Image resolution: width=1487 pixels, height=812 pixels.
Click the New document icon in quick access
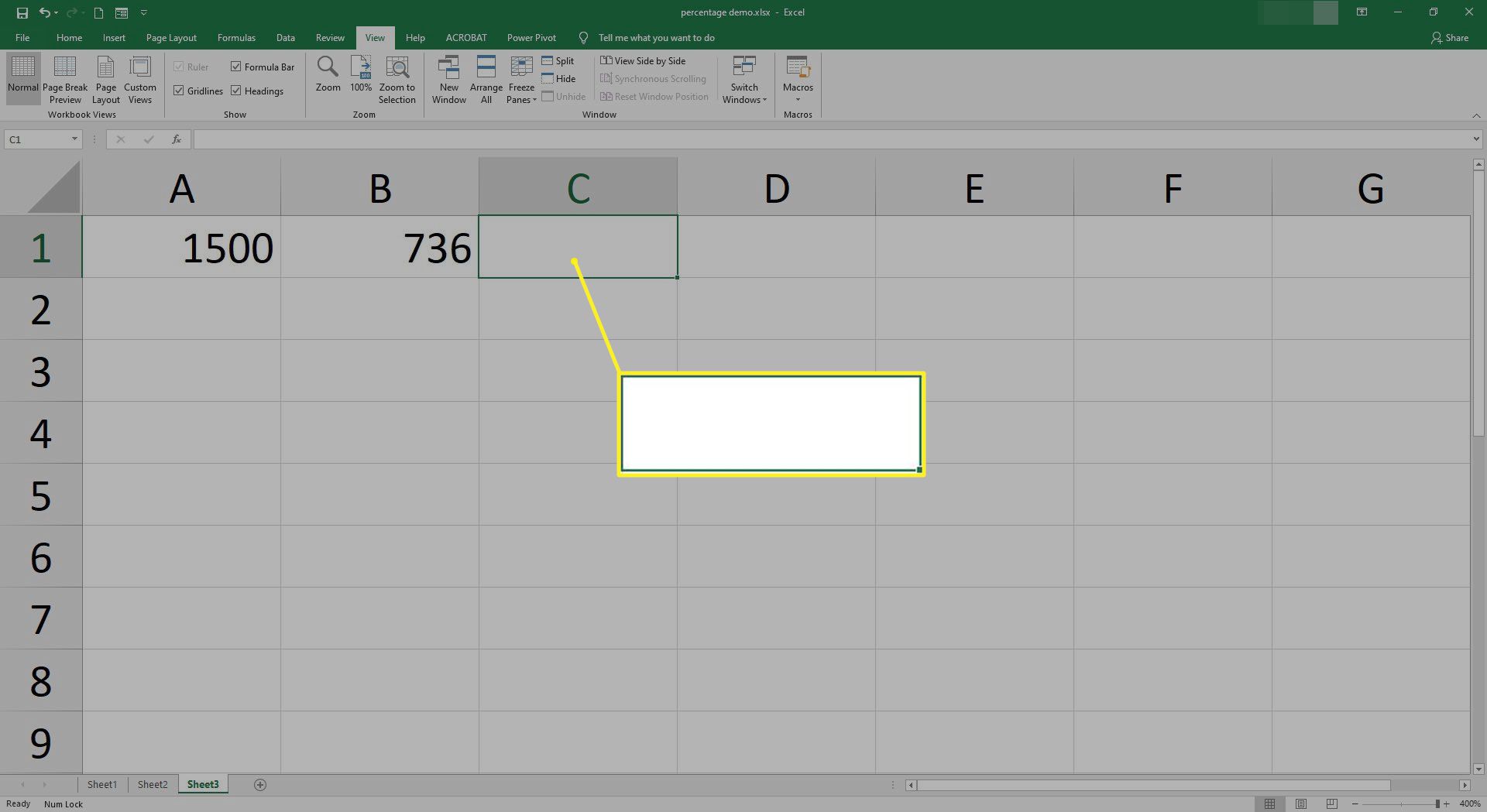[98, 12]
